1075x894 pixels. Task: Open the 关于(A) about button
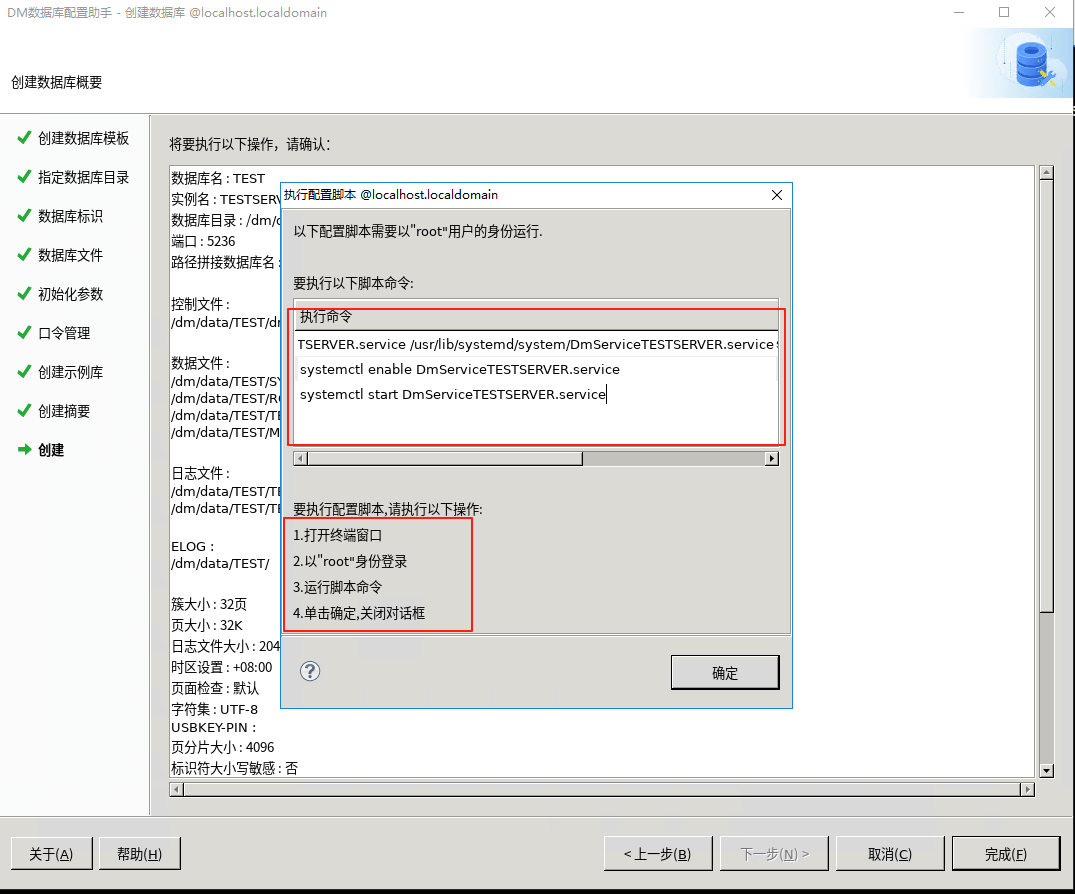tap(51, 854)
